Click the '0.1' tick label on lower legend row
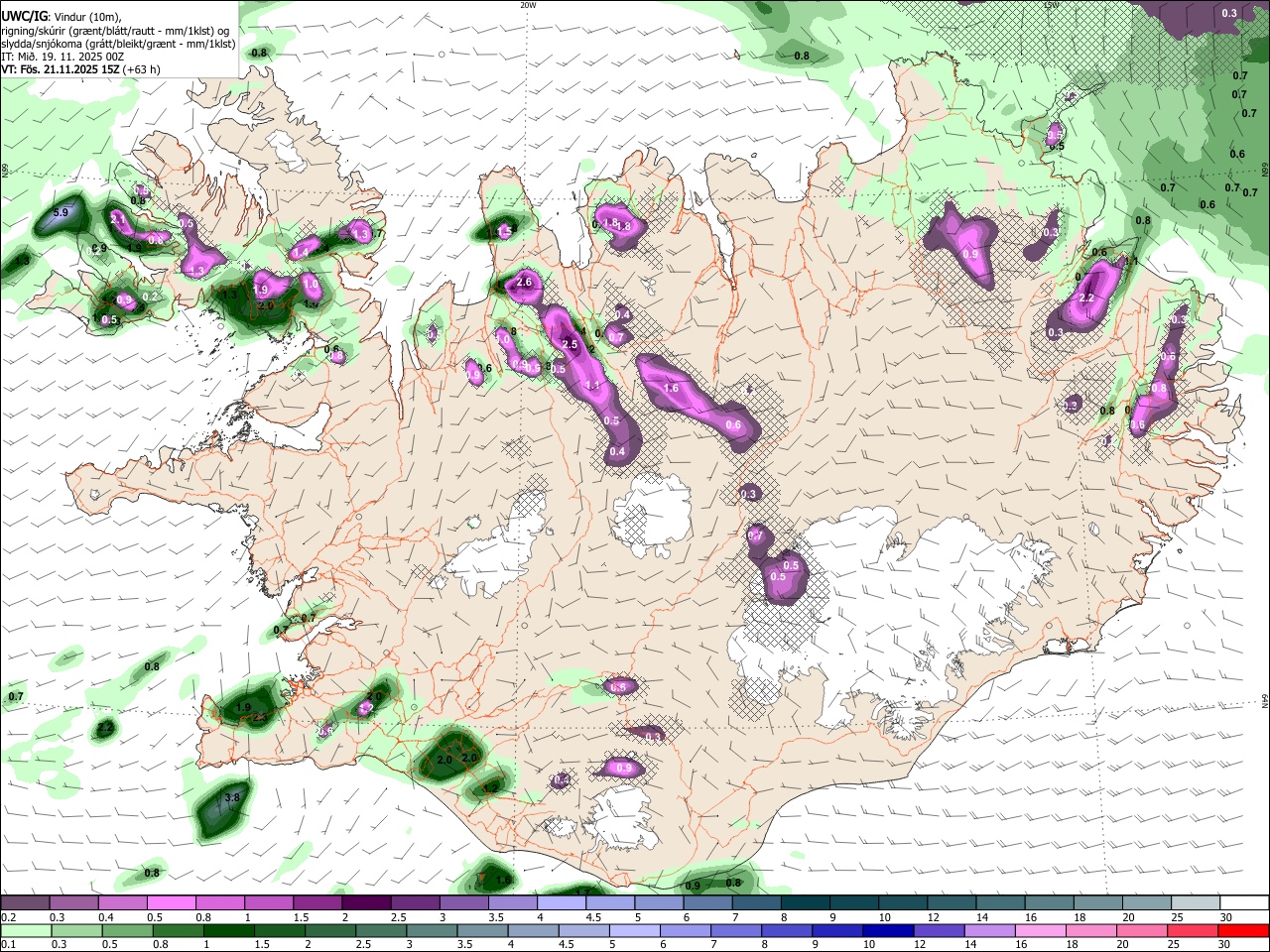 tap(8, 945)
